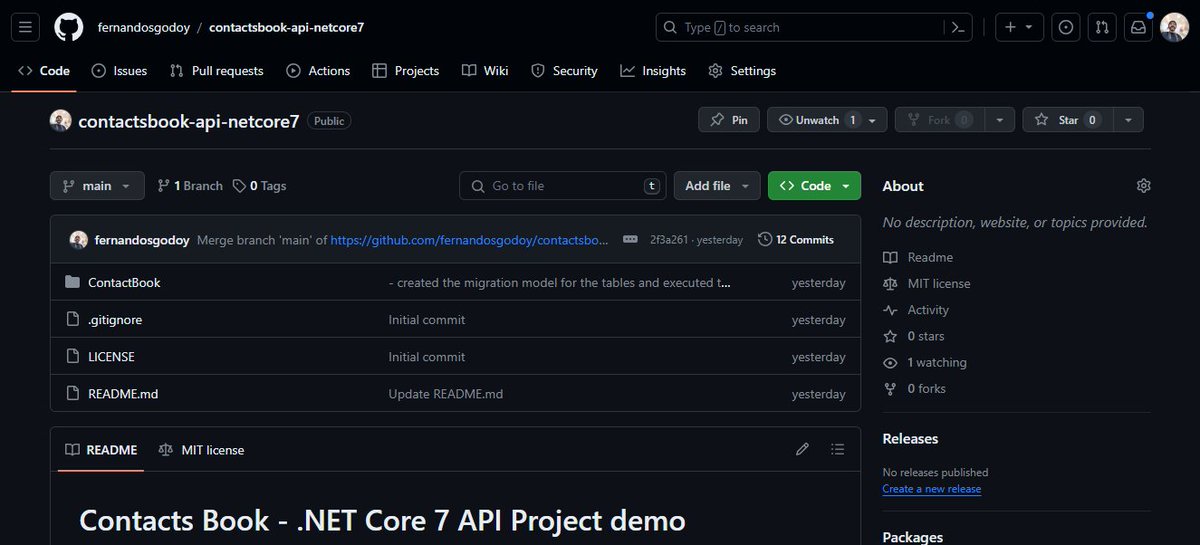Switch to the Settings tab
The width and height of the screenshot is (1200, 545).
[x=742, y=71]
